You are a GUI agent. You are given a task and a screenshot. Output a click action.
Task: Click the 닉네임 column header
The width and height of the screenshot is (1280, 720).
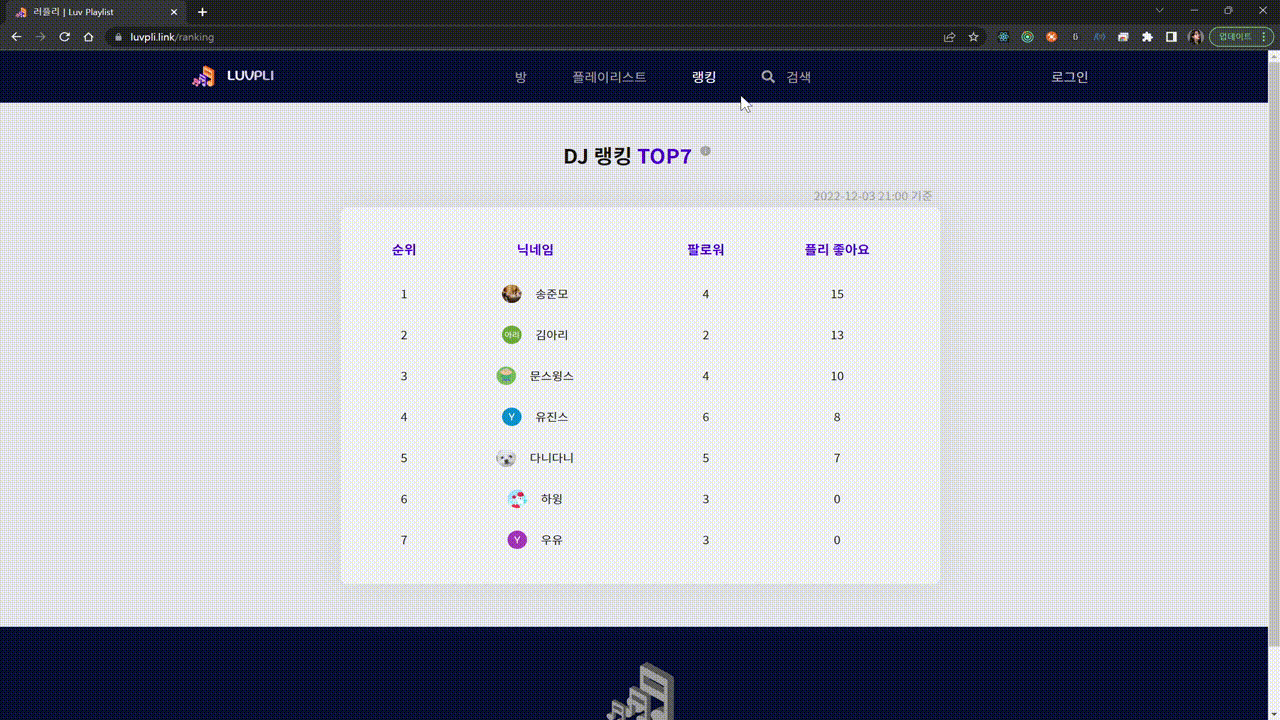[x=535, y=250]
